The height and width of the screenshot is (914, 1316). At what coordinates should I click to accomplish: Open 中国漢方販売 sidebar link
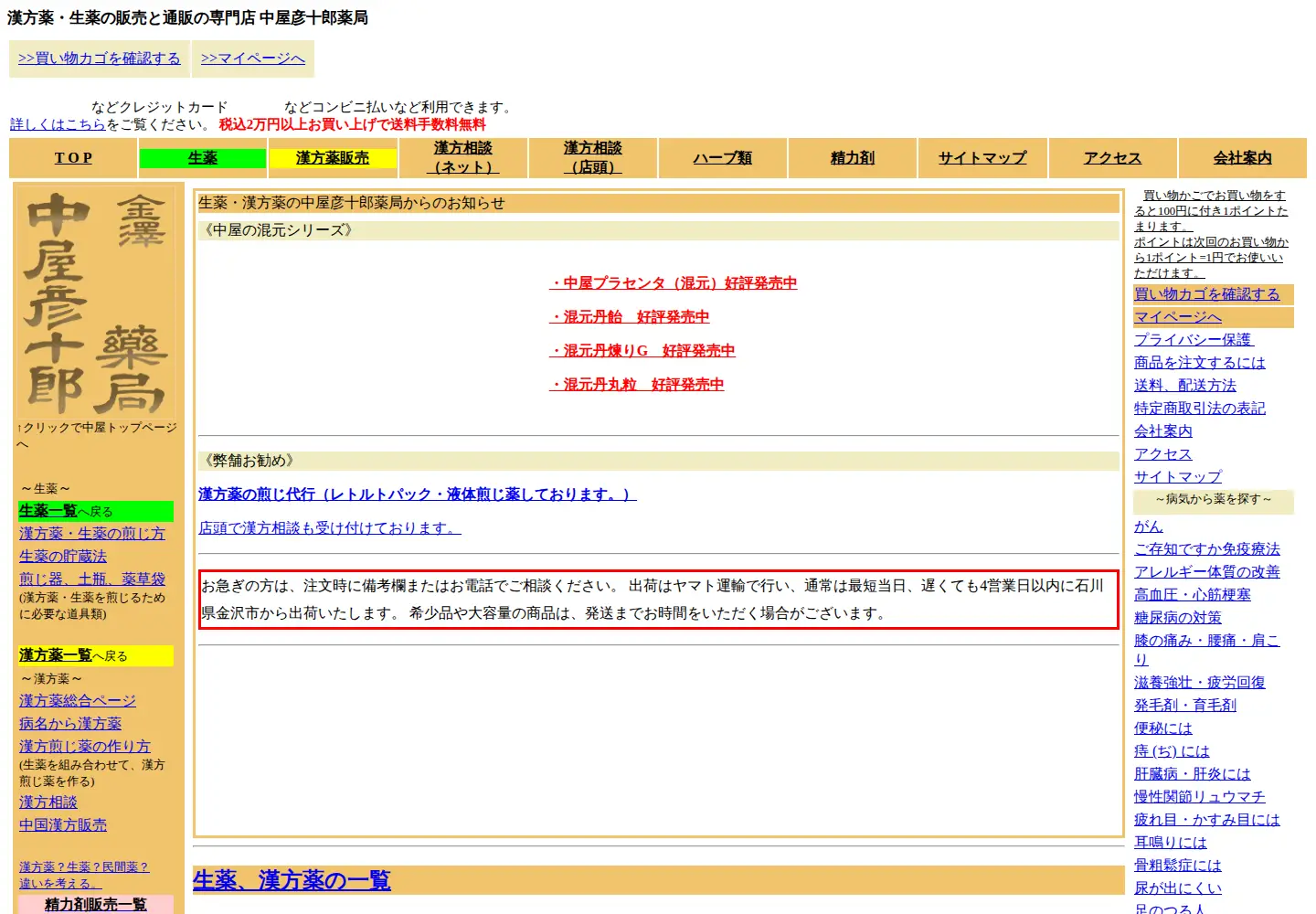point(63,825)
